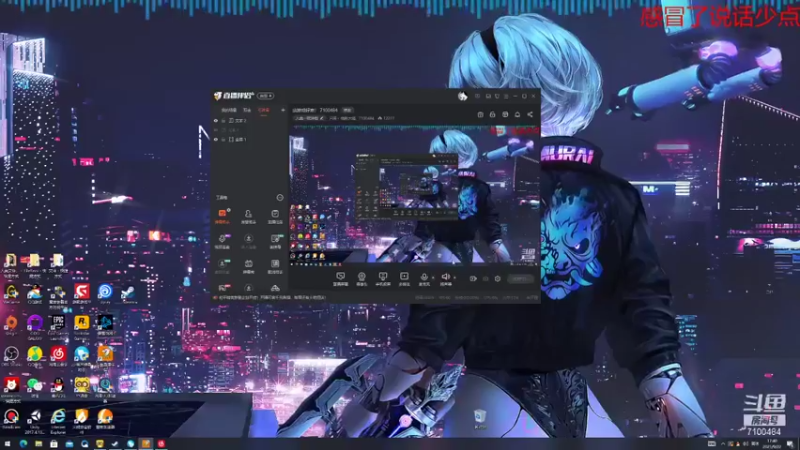Launch Unity 2017 desktop shortcut
Viewport: 800px width, 450px height.
point(35,421)
